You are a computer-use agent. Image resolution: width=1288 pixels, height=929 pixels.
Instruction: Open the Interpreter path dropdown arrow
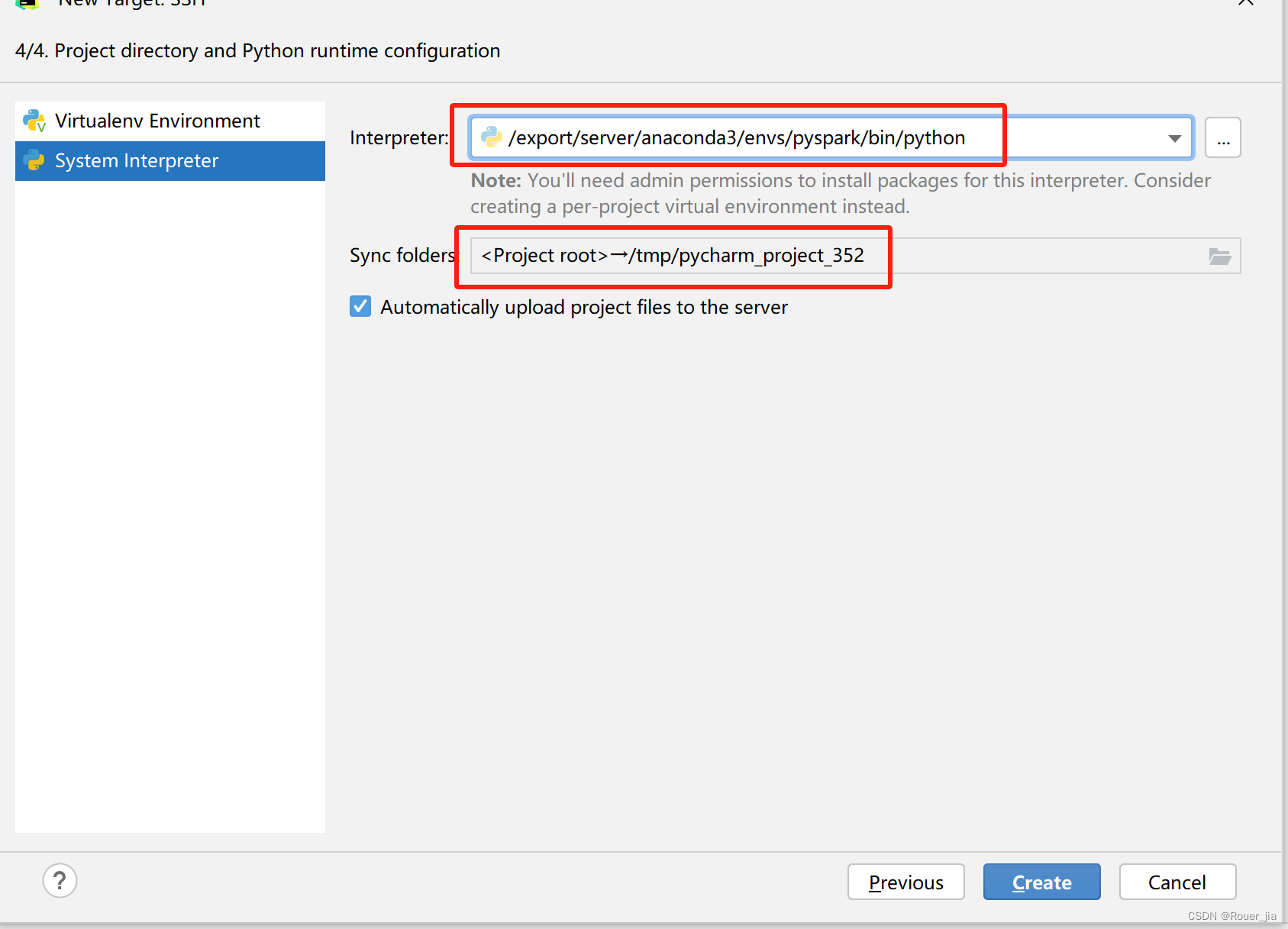1174,138
